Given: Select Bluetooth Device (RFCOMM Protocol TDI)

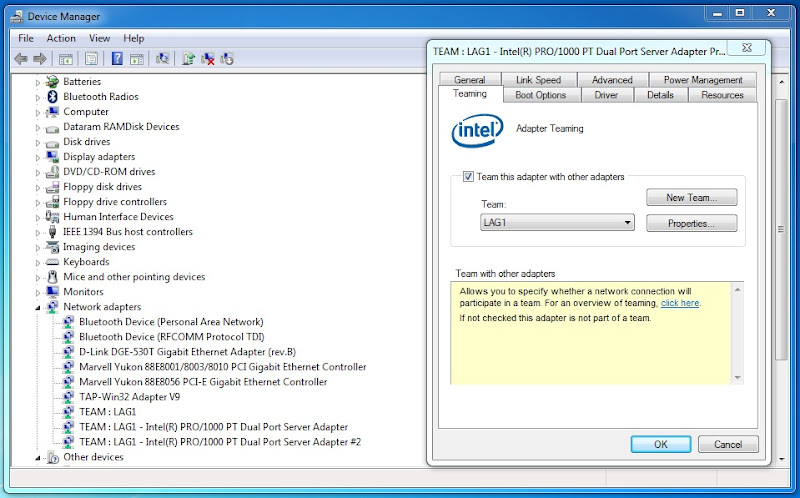Looking at the screenshot, I should 171,337.
